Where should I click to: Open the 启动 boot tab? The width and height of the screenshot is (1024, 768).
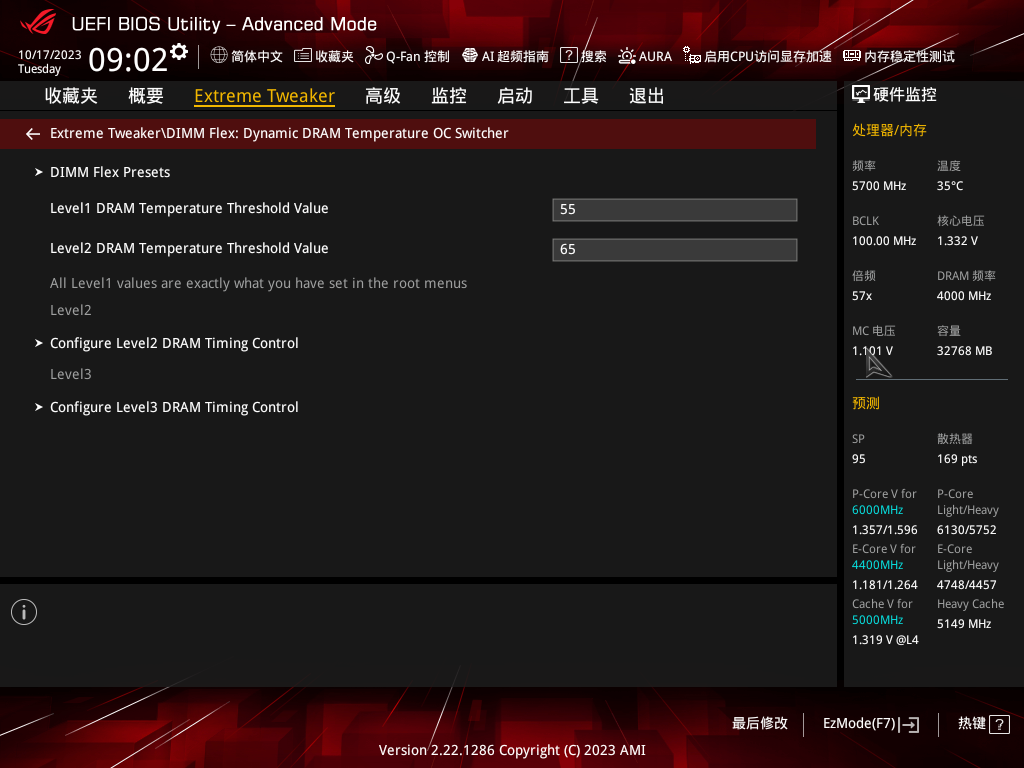pos(515,96)
